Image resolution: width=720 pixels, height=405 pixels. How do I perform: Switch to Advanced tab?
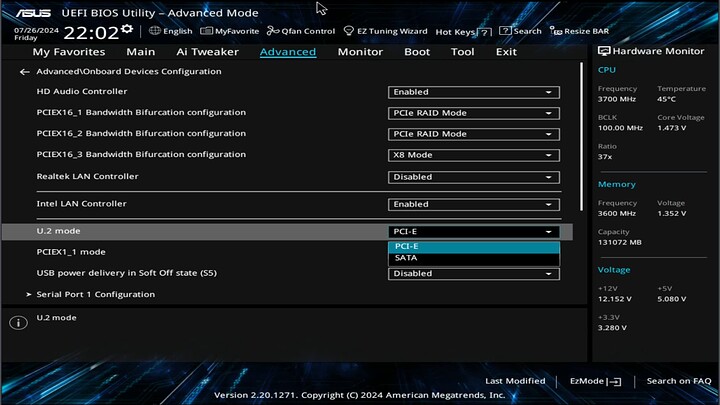(288, 52)
